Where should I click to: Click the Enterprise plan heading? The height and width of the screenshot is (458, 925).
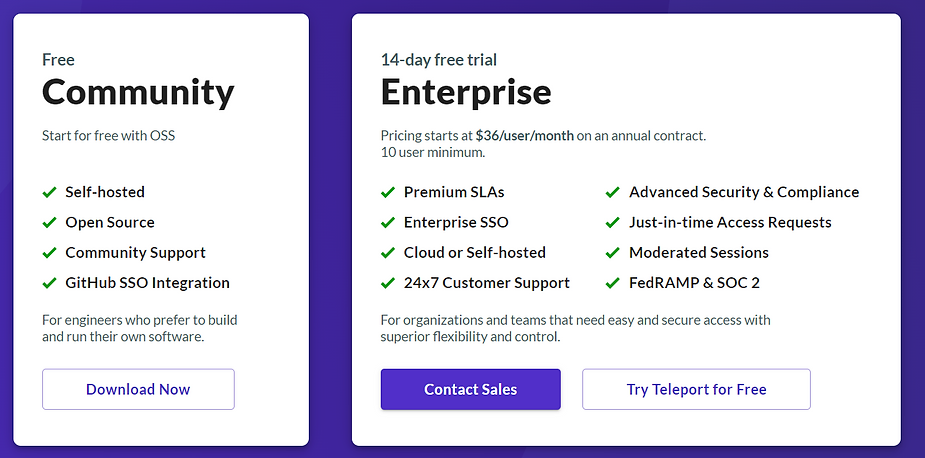pyautogui.click(x=466, y=93)
